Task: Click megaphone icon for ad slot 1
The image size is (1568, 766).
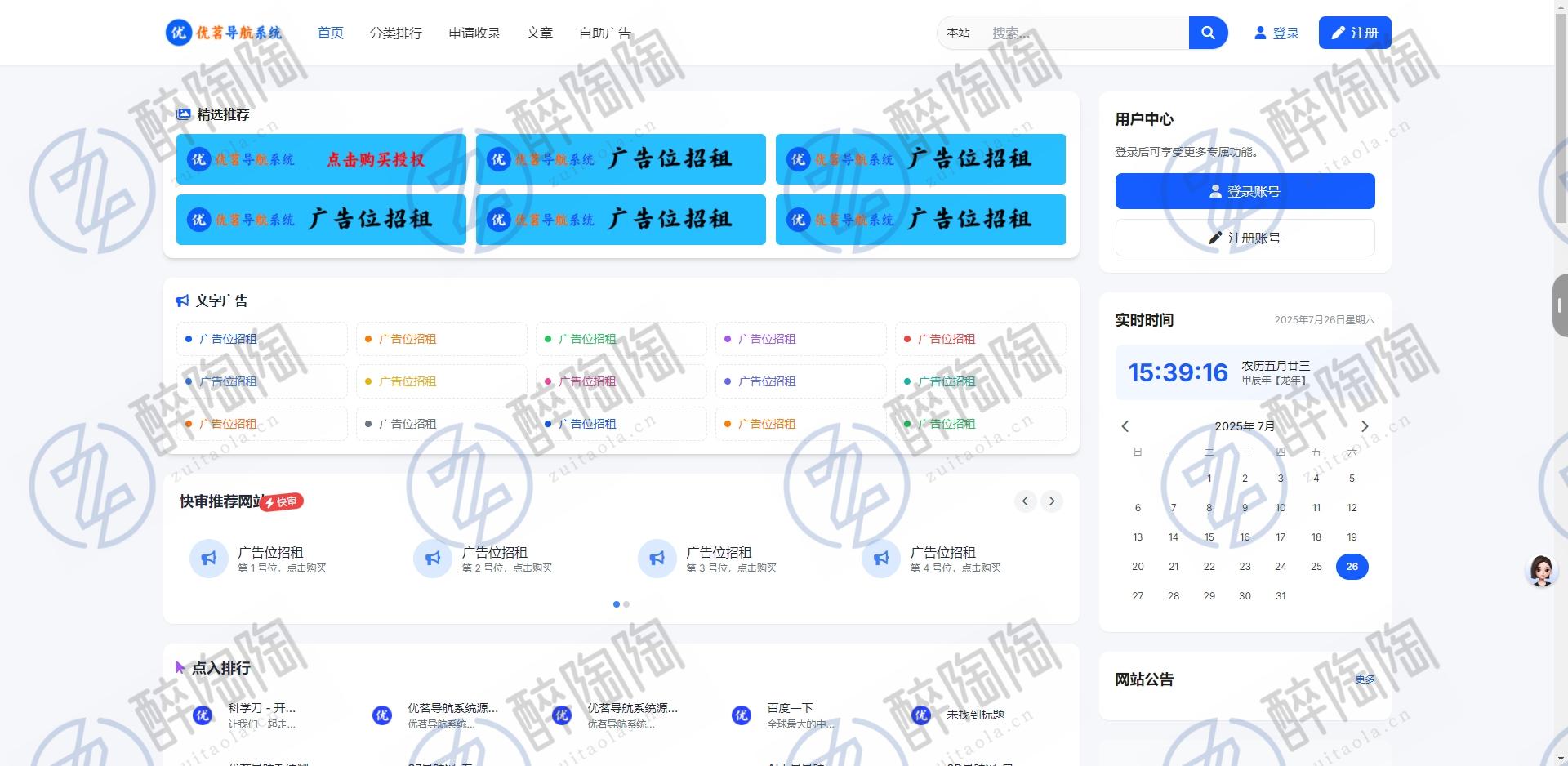Action: point(209,559)
